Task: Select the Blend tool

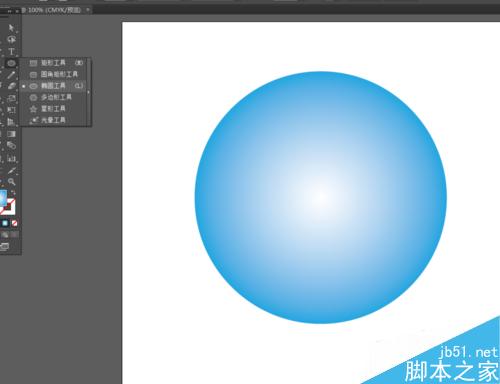Action: tap(11, 146)
